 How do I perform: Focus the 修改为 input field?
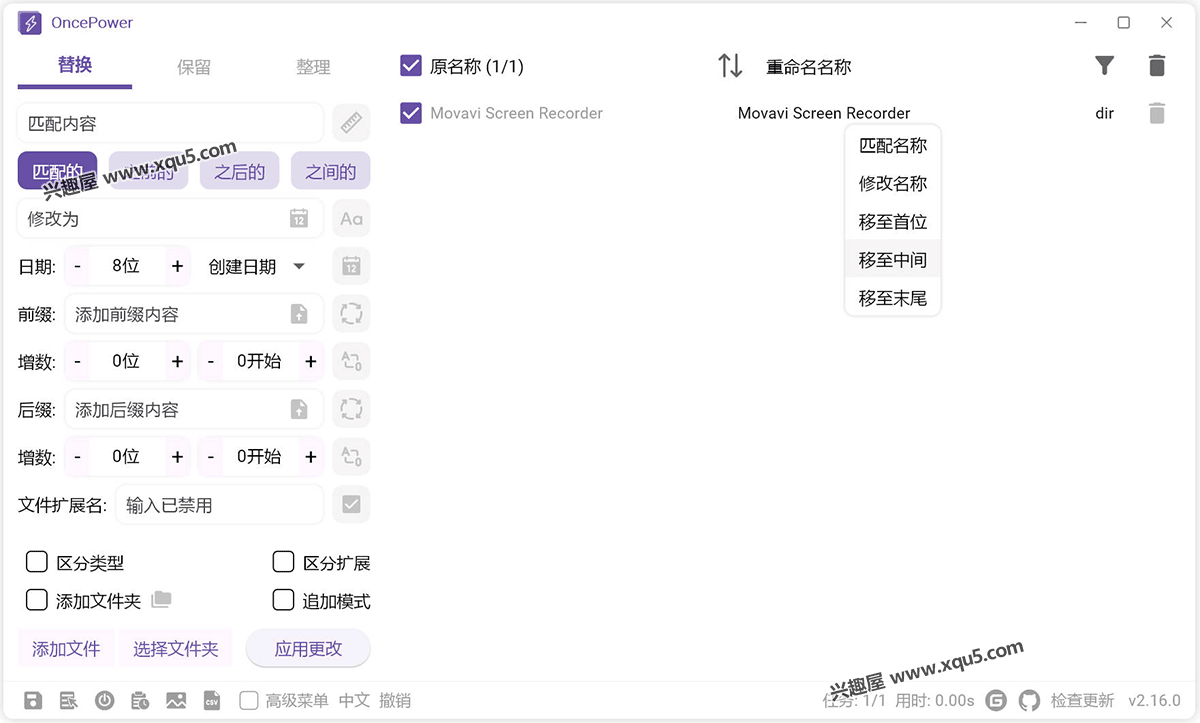(x=170, y=219)
